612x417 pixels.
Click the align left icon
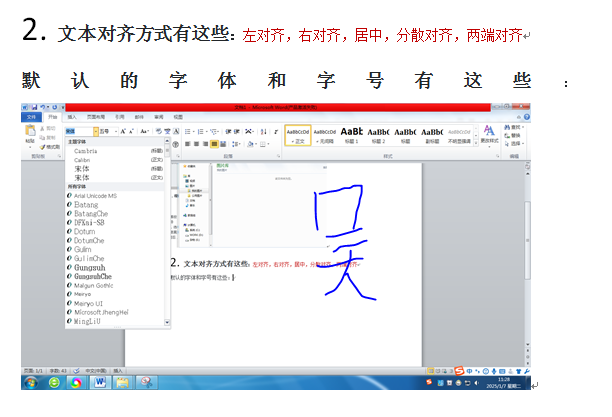(188, 144)
